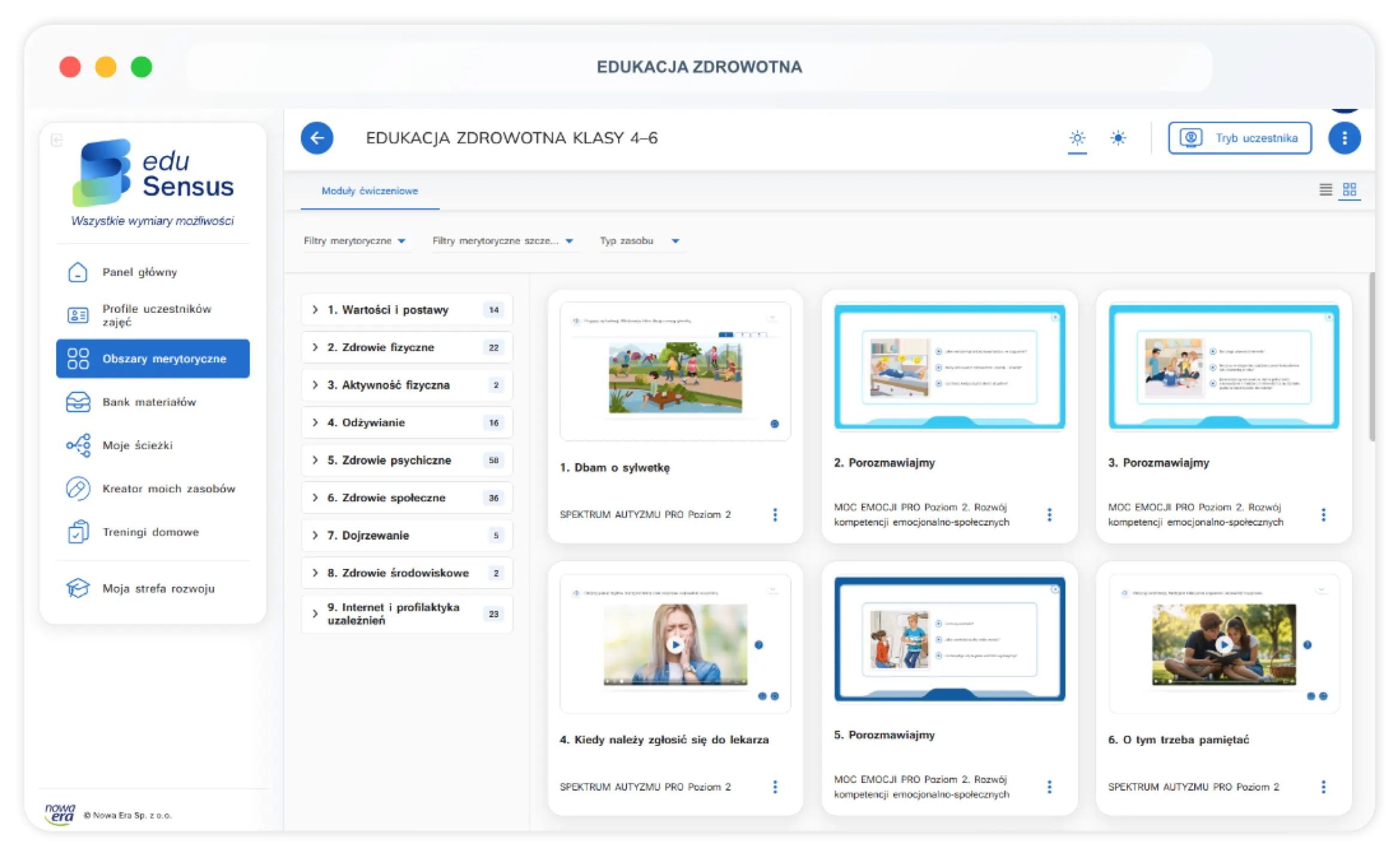
Task: Switch to grid view layout
Action: click(x=1349, y=190)
